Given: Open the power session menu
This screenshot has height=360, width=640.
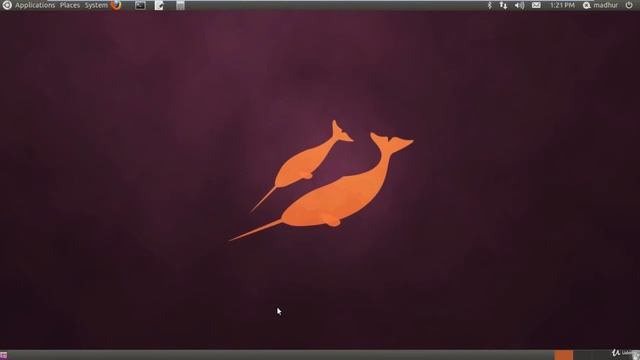Looking at the screenshot, I should (629, 5).
